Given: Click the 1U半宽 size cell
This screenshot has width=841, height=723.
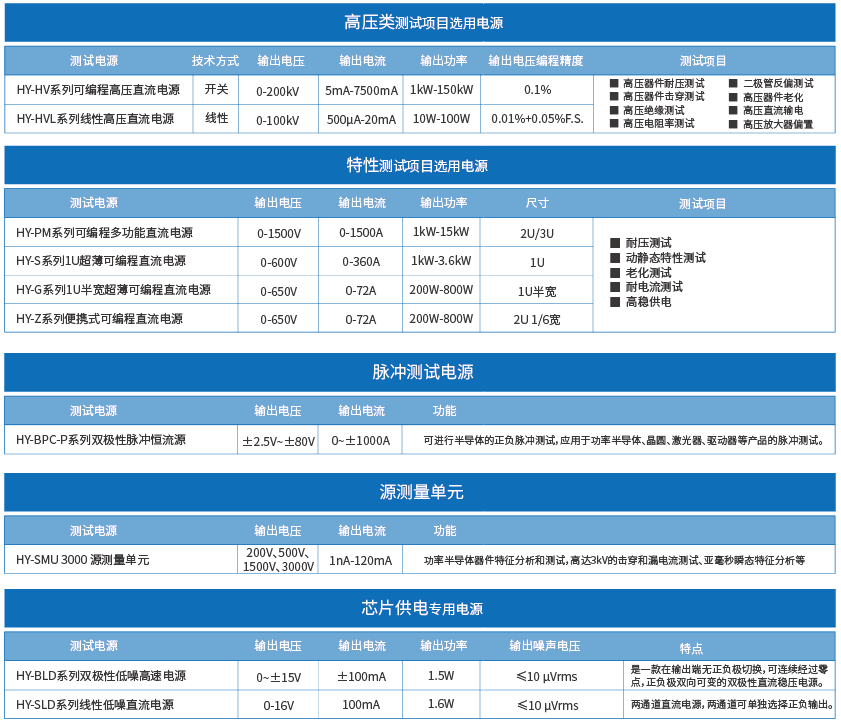Looking at the screenshot, I should pos(537,291).
